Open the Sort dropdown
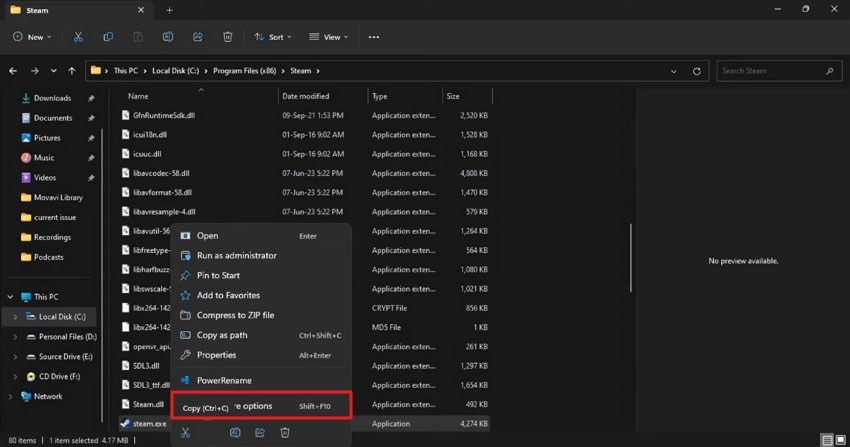Screen dimensions: 850x447 point(273,37)
